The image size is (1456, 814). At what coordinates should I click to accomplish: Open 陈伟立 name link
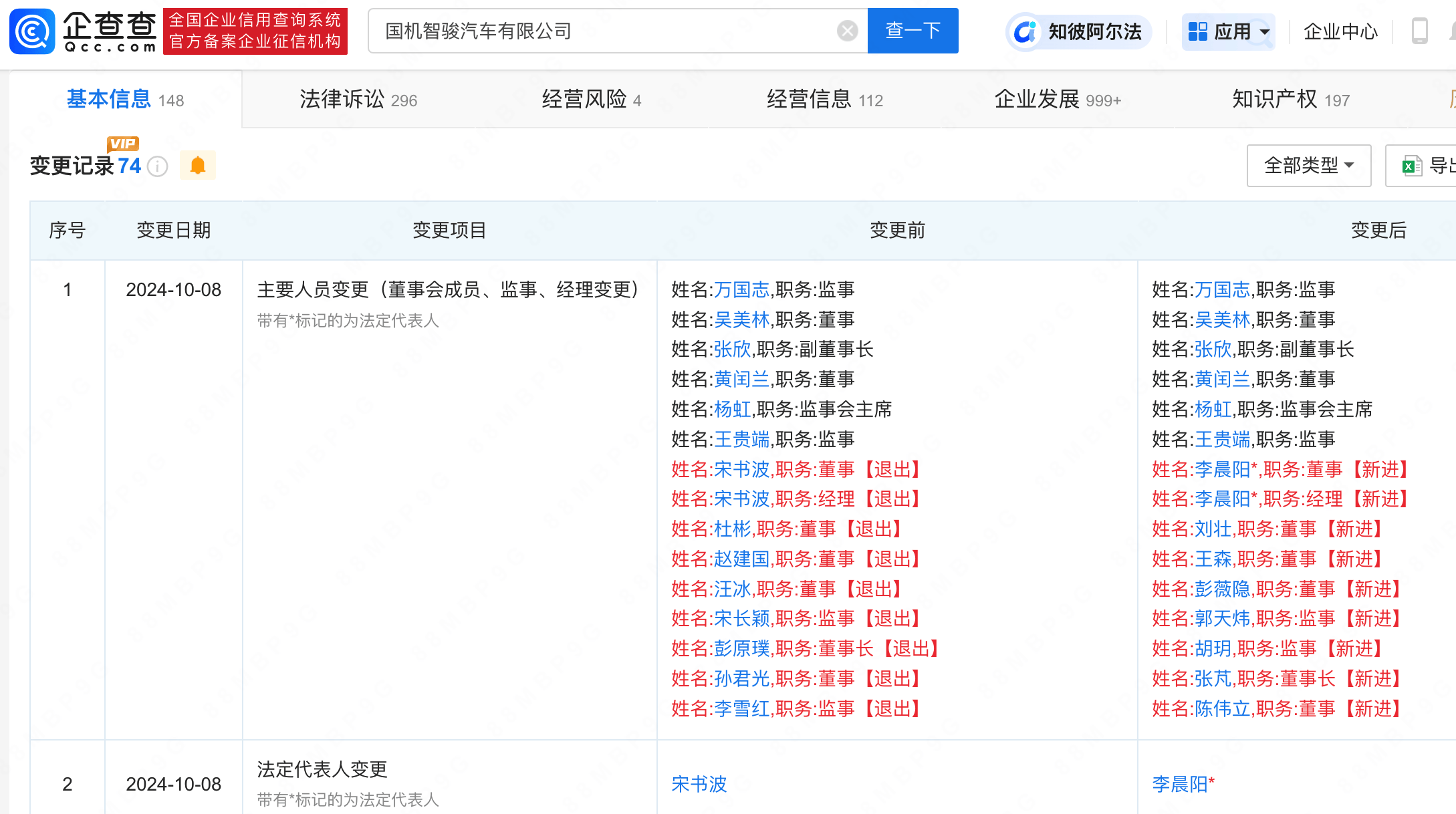(x=1222, y=708)
